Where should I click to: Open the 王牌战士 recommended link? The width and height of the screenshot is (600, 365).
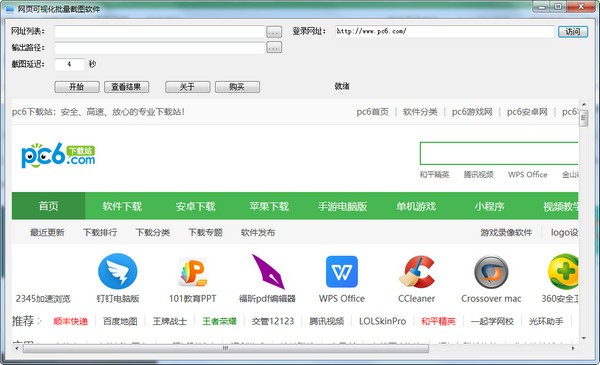click(170, 321)
